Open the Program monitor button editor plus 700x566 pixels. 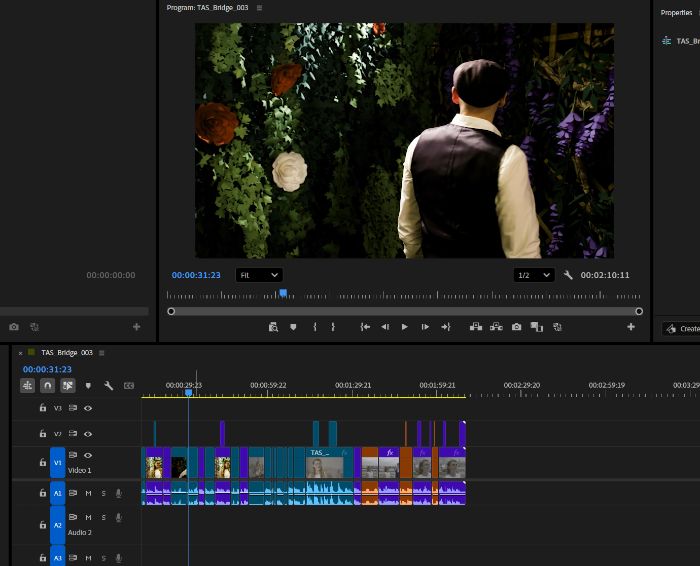click(631, 327)
